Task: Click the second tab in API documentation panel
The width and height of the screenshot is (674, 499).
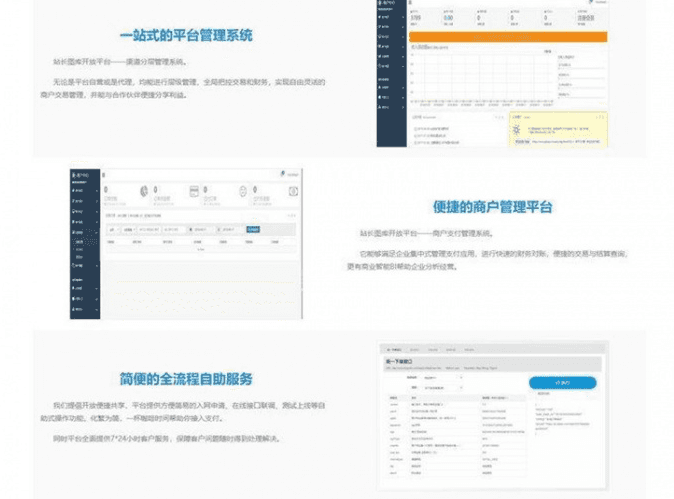Action: point(414,349)
